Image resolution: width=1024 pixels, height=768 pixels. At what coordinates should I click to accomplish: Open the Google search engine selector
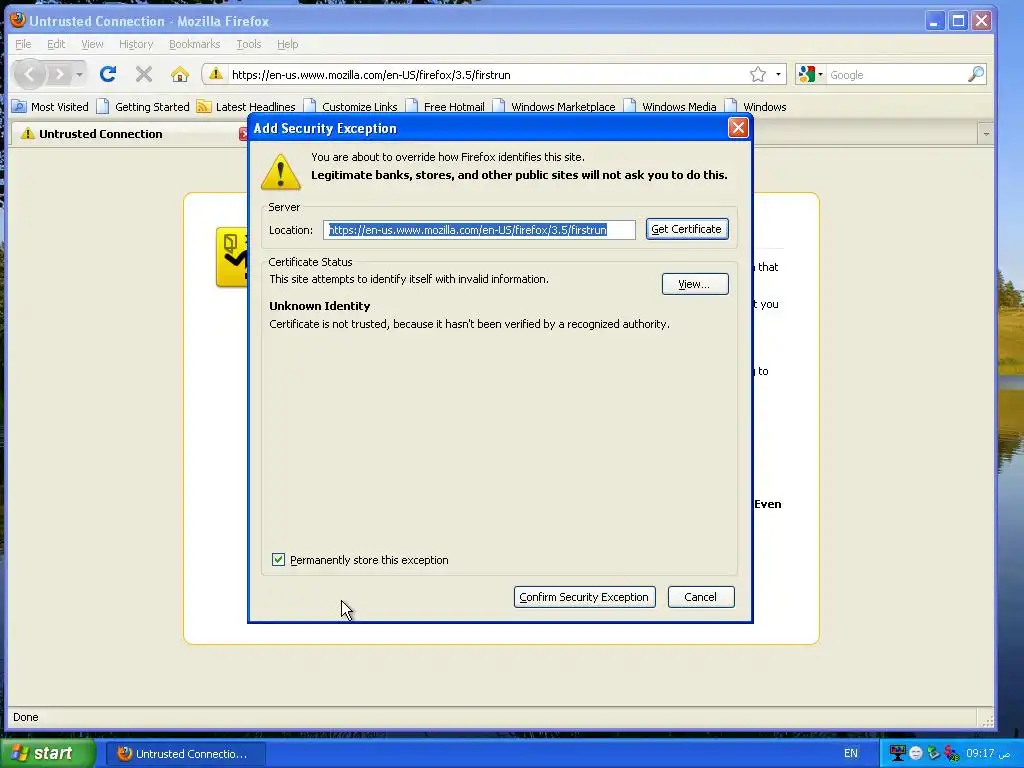tap(810, 74)
